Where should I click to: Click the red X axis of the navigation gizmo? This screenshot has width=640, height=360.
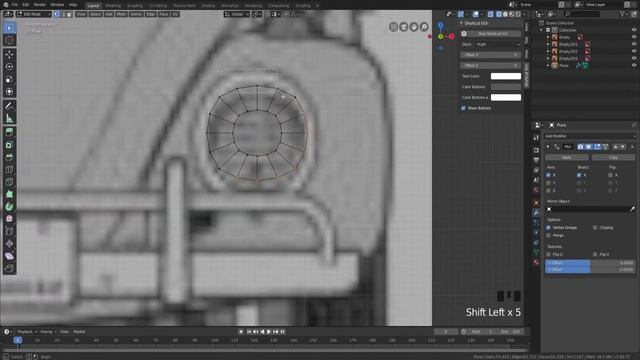click(451, 37)
